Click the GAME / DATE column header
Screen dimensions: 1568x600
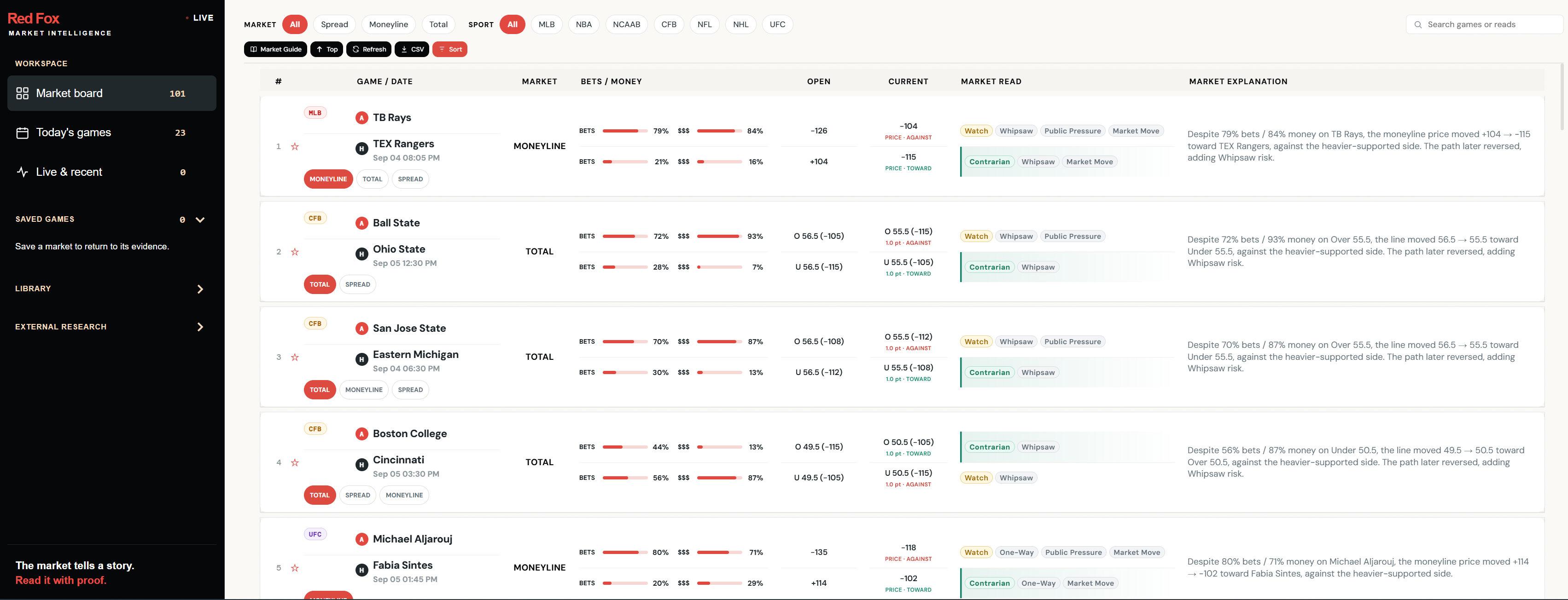tap(384, 81)
